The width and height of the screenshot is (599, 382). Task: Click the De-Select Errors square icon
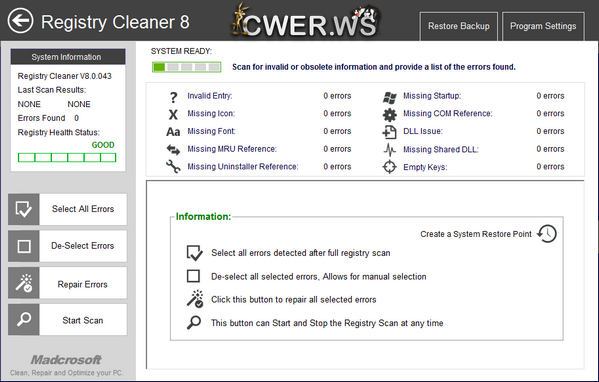click(24, 246)
